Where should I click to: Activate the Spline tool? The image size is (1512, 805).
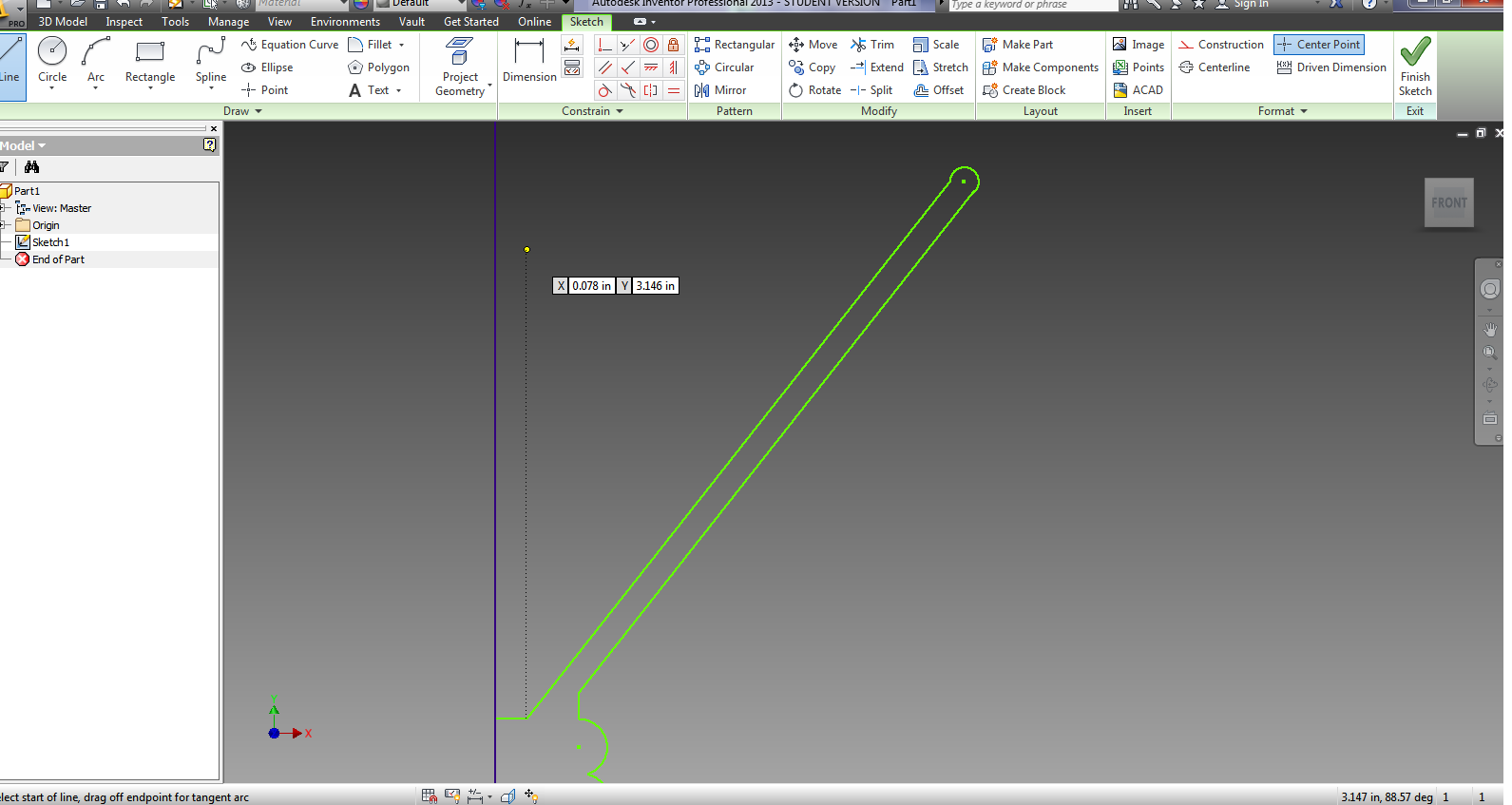[211, 63]
